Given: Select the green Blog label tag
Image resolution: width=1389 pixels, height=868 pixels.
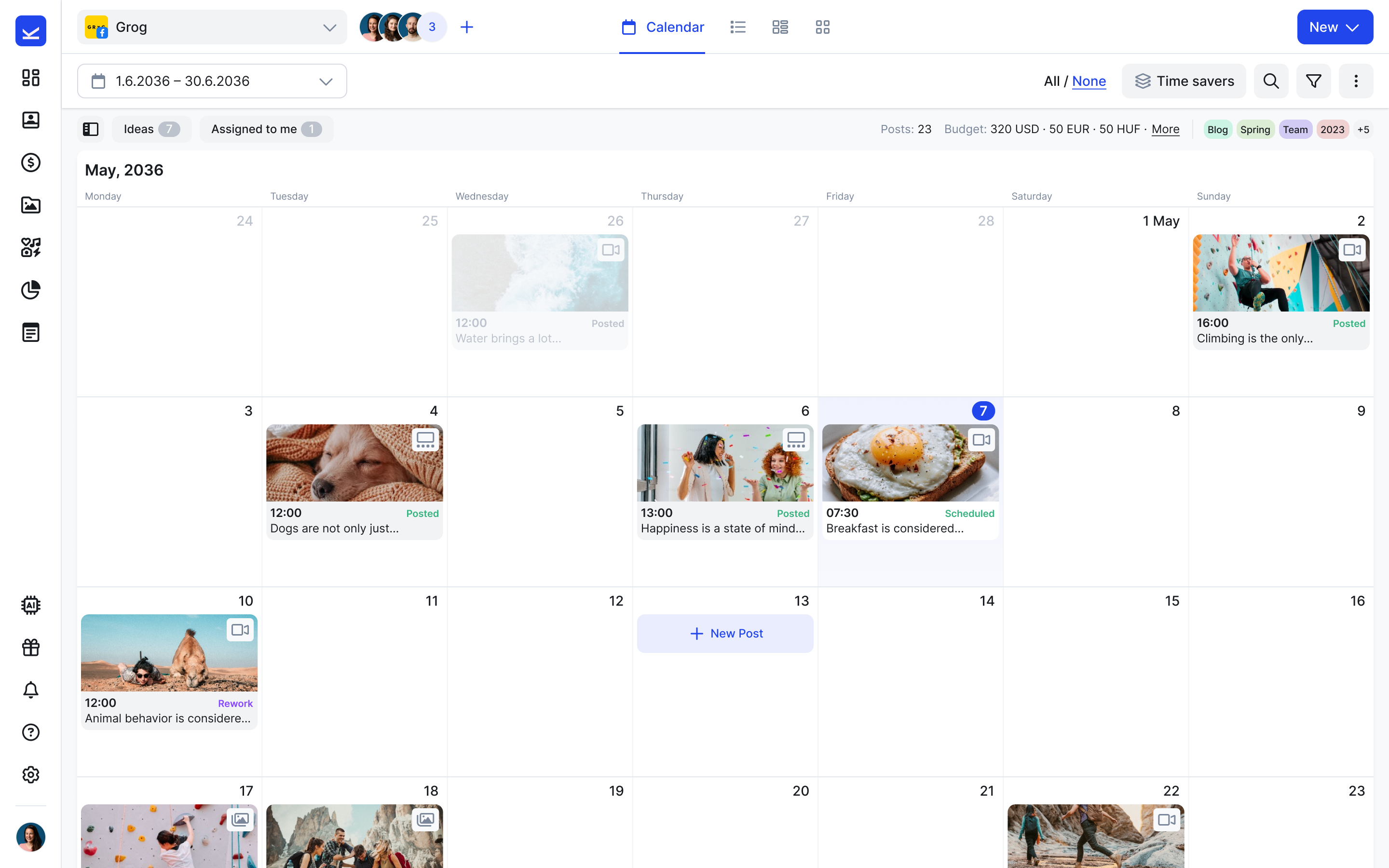Looking at the screenshot, I should (1217, 129).
